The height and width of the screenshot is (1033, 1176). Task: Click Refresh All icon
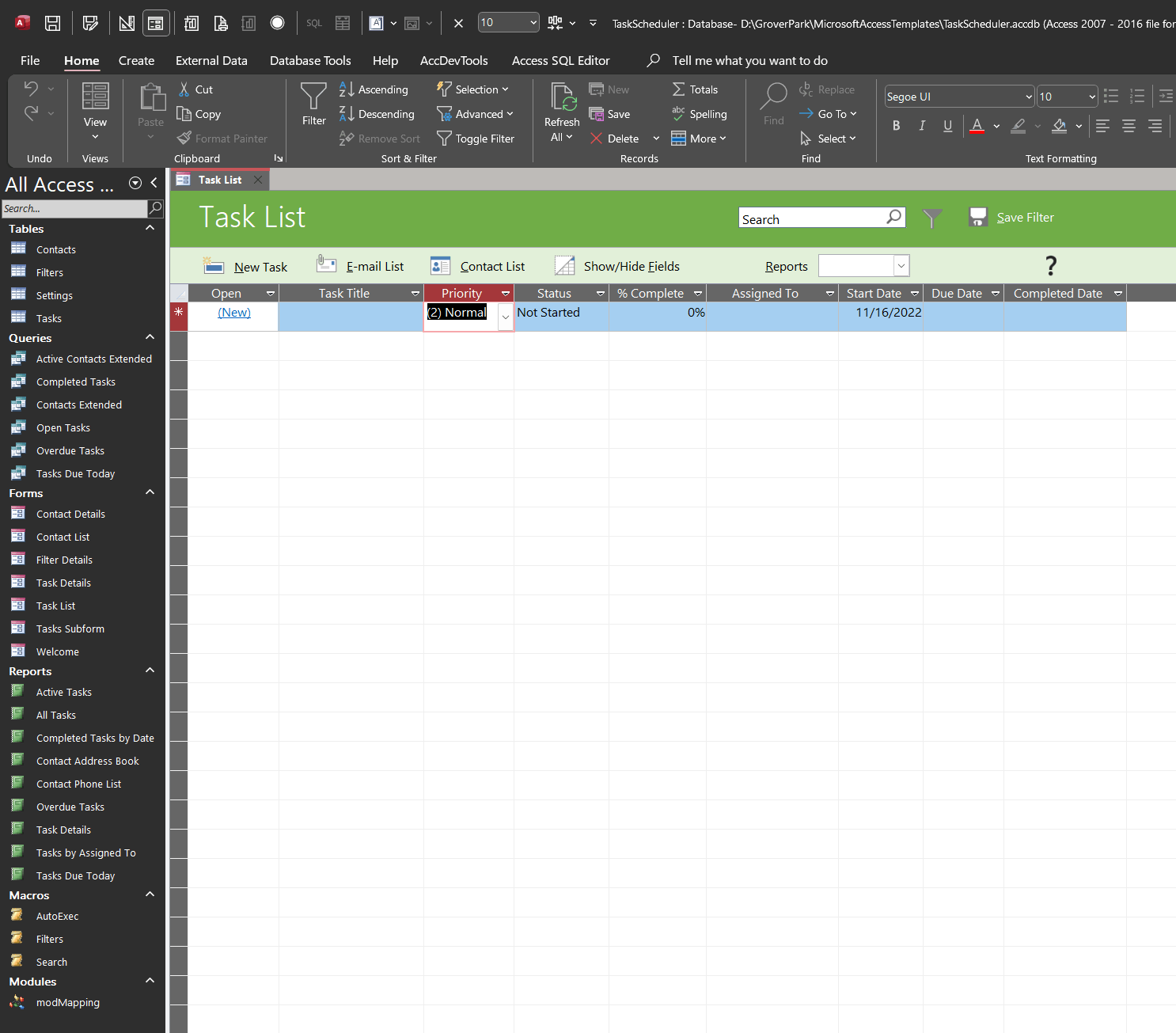pyautogui.click(x=563, y=98)
